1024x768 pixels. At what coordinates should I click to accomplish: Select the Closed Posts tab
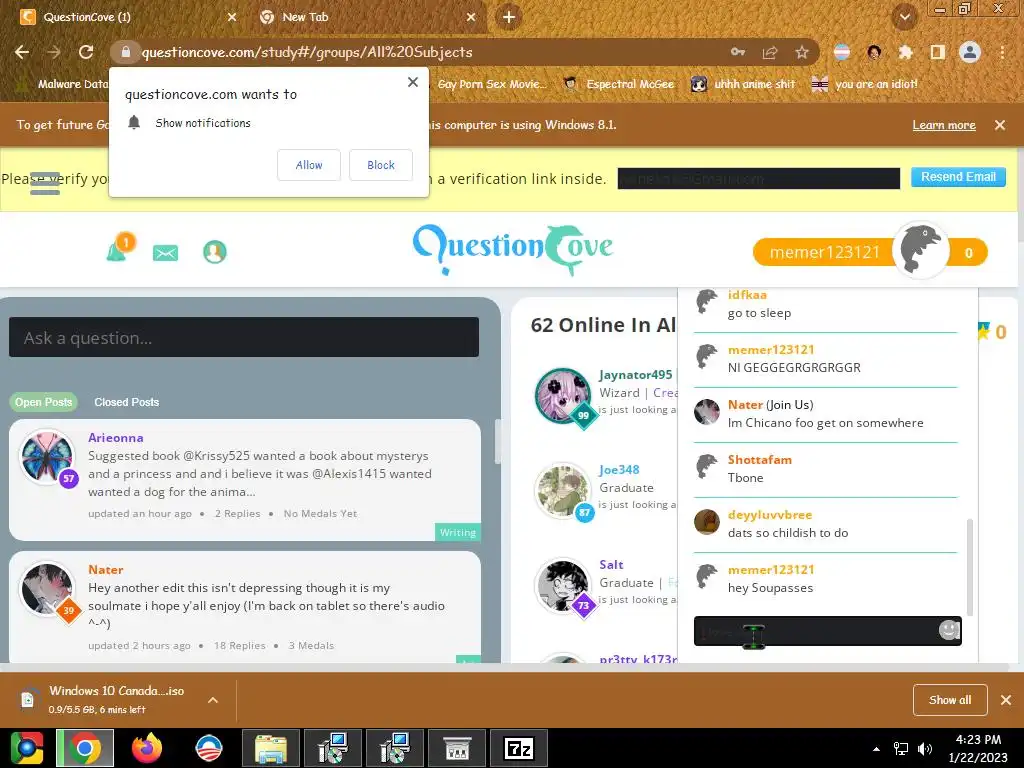click(127, 402)
